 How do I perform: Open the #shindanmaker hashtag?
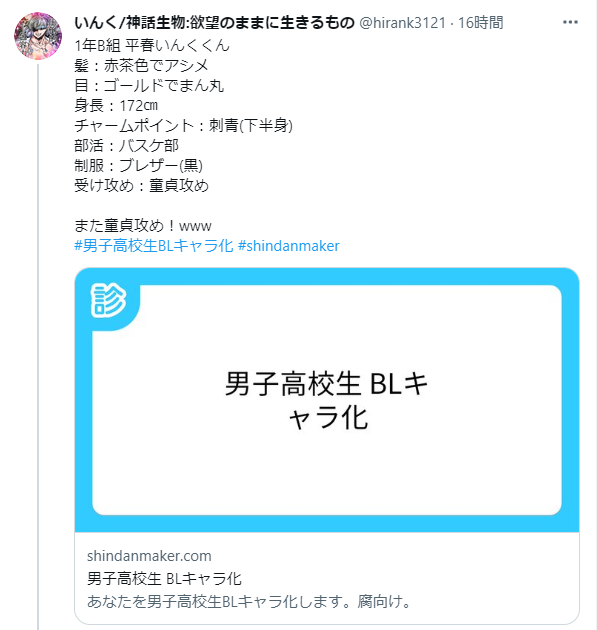[289, 245]
